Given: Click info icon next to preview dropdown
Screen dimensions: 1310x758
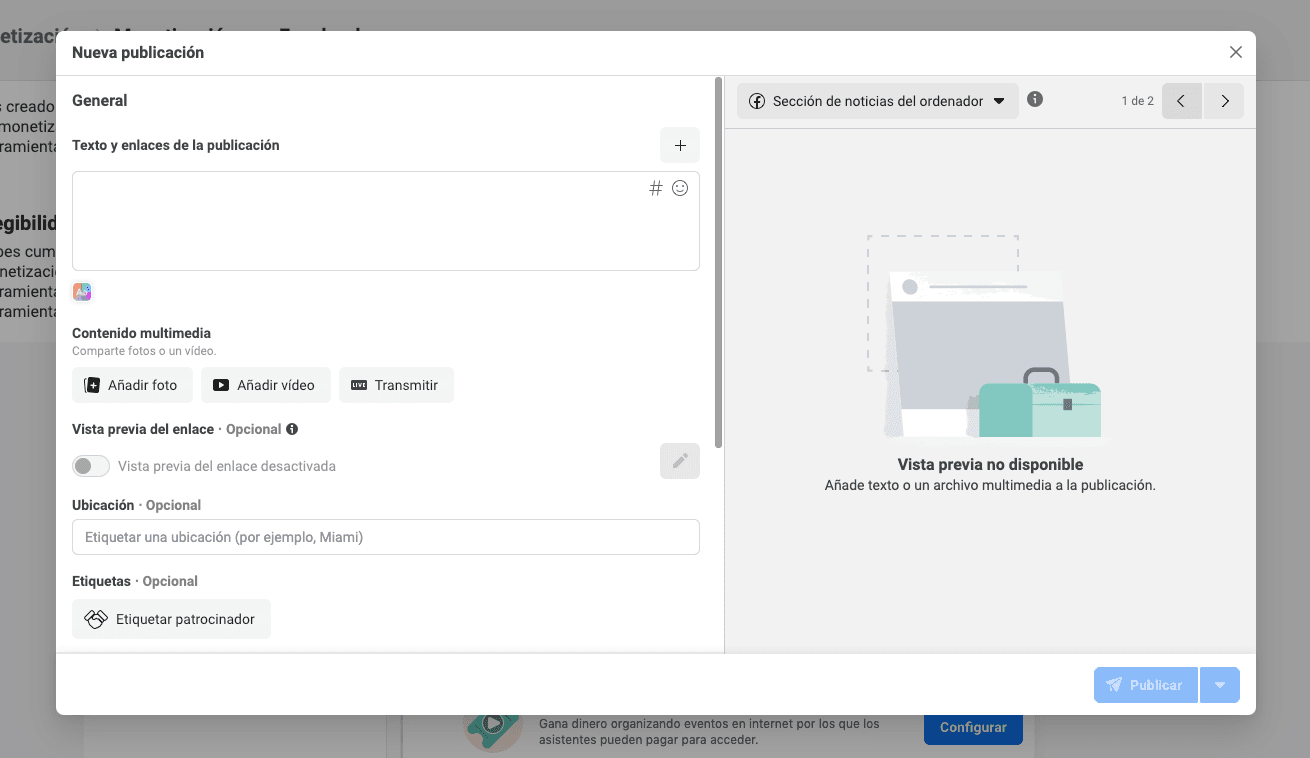Looking at the screenshot, I should (1035, 100).
